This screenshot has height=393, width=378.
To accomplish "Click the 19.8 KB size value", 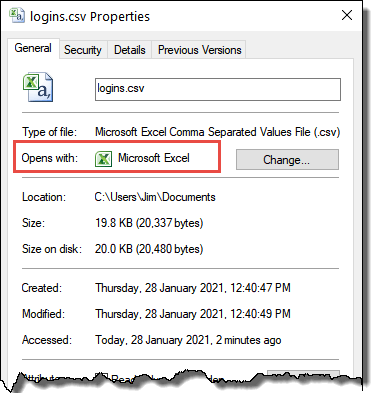I will (149, 223).
